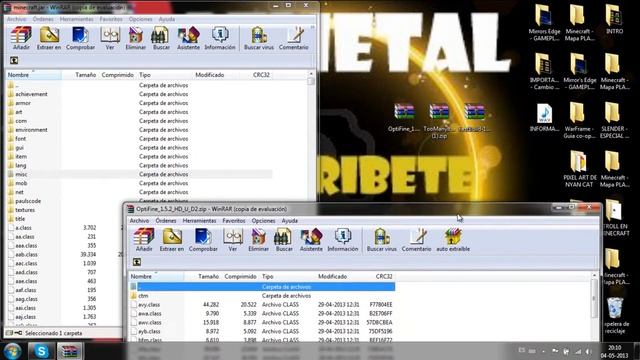Select the environment folder row

click(139, 130)
